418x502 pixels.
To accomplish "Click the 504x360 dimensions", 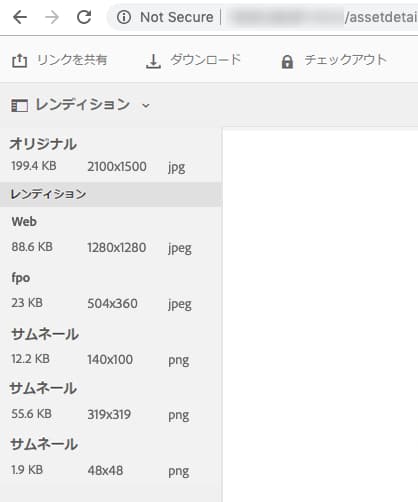I will coord(112,304).
